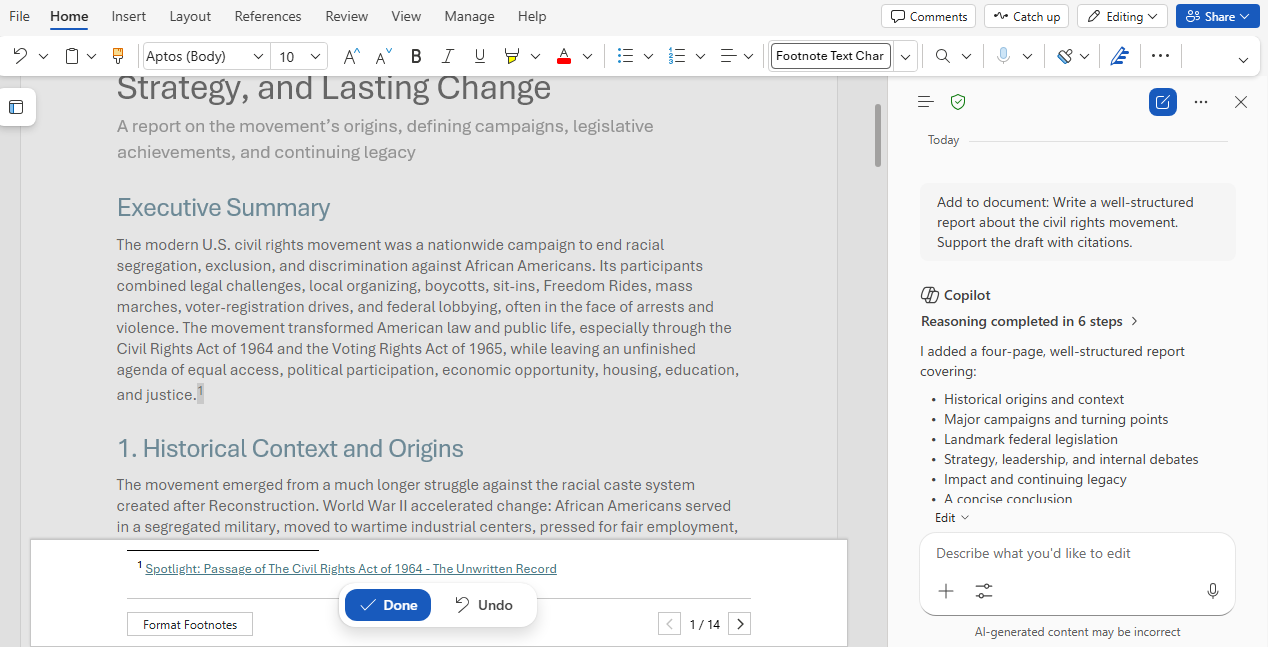Click the Undo arrow in the ribbon

[x=20, y=57]
